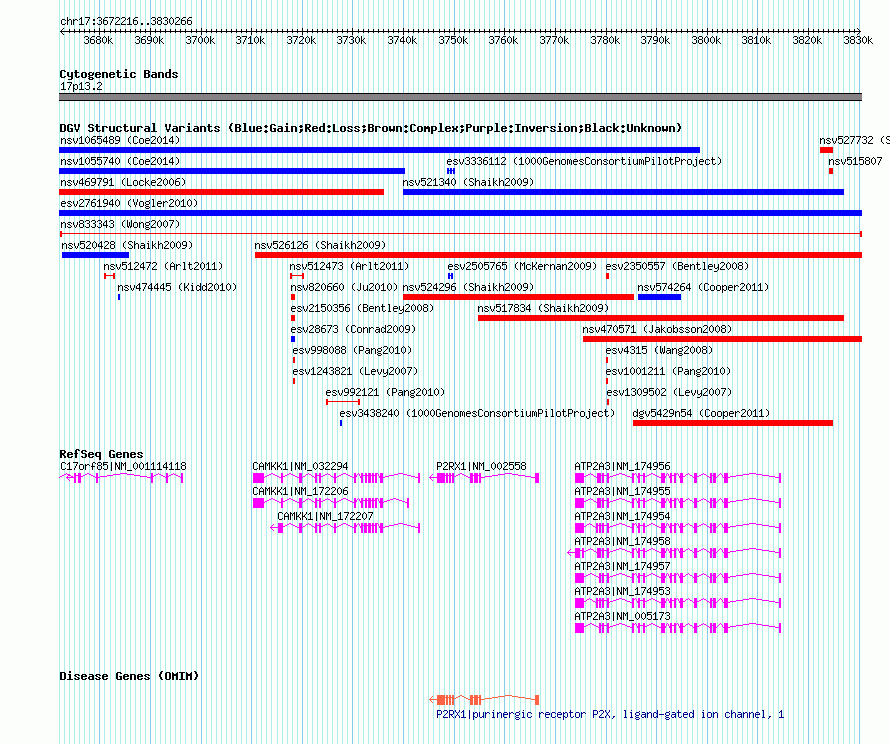Click the dgv5429n54 red loss bar
Viewport: 890px width, 744px height.
(x=733, y=423)
